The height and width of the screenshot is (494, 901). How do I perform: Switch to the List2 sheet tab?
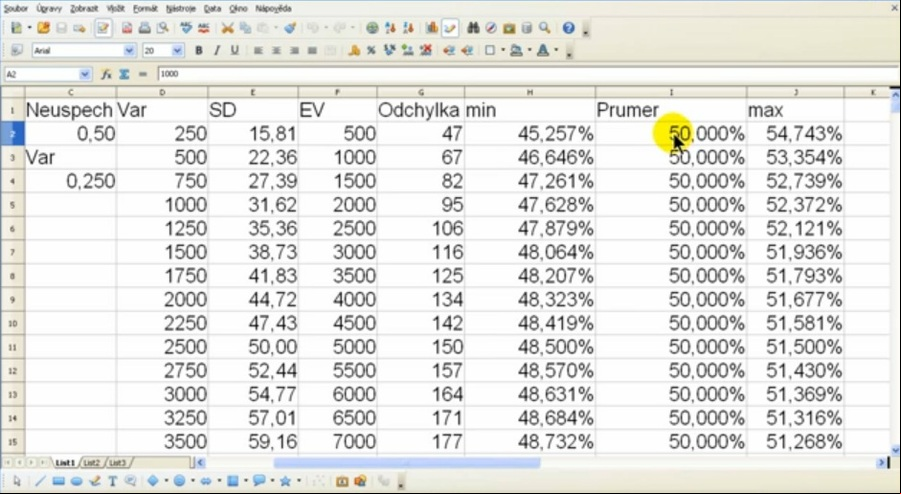(92, 462)
